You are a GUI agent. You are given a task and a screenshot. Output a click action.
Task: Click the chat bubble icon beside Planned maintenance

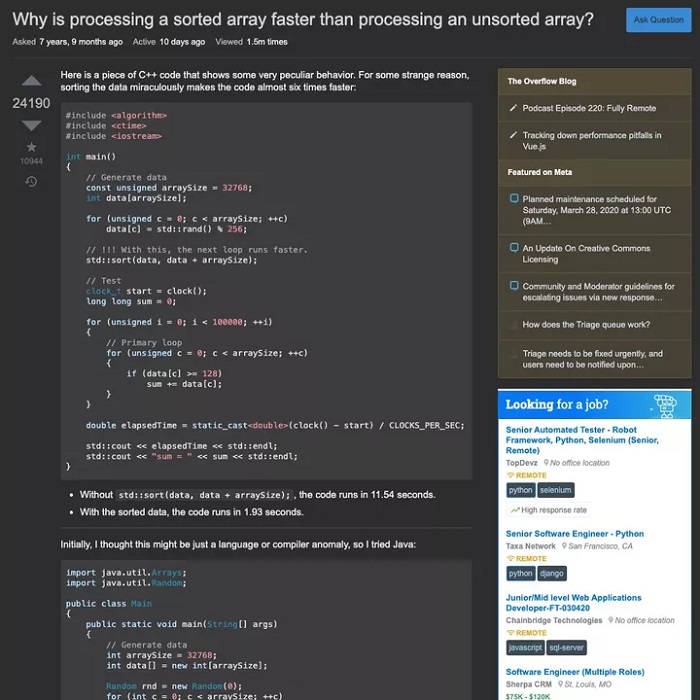click(513, 199)
